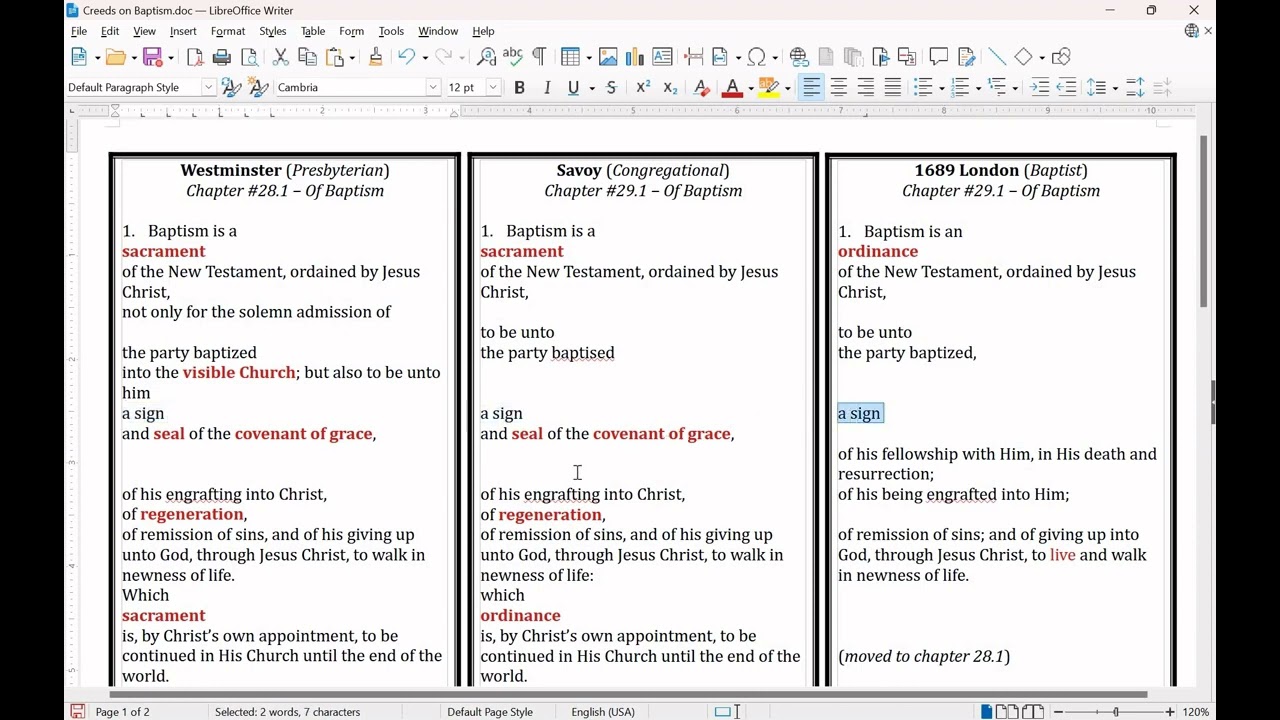Click the Decrease Indent icon

(x=1066, y=87)
